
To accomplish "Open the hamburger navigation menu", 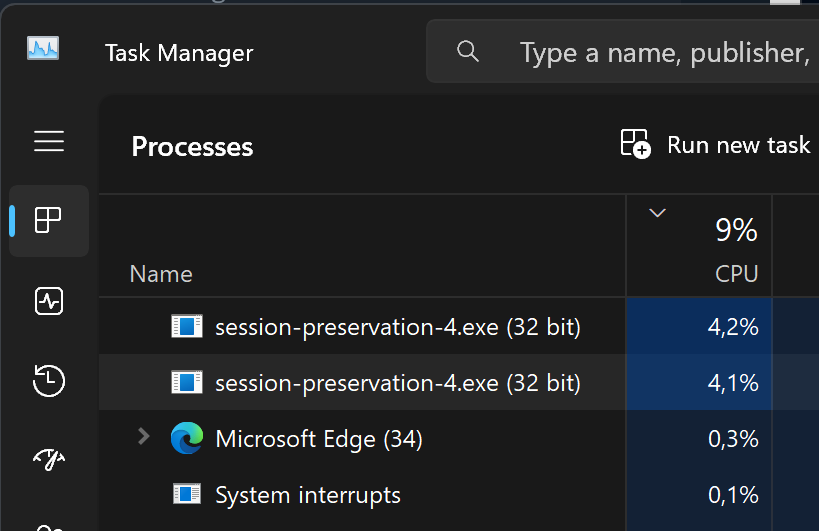I will coord(49,141).
